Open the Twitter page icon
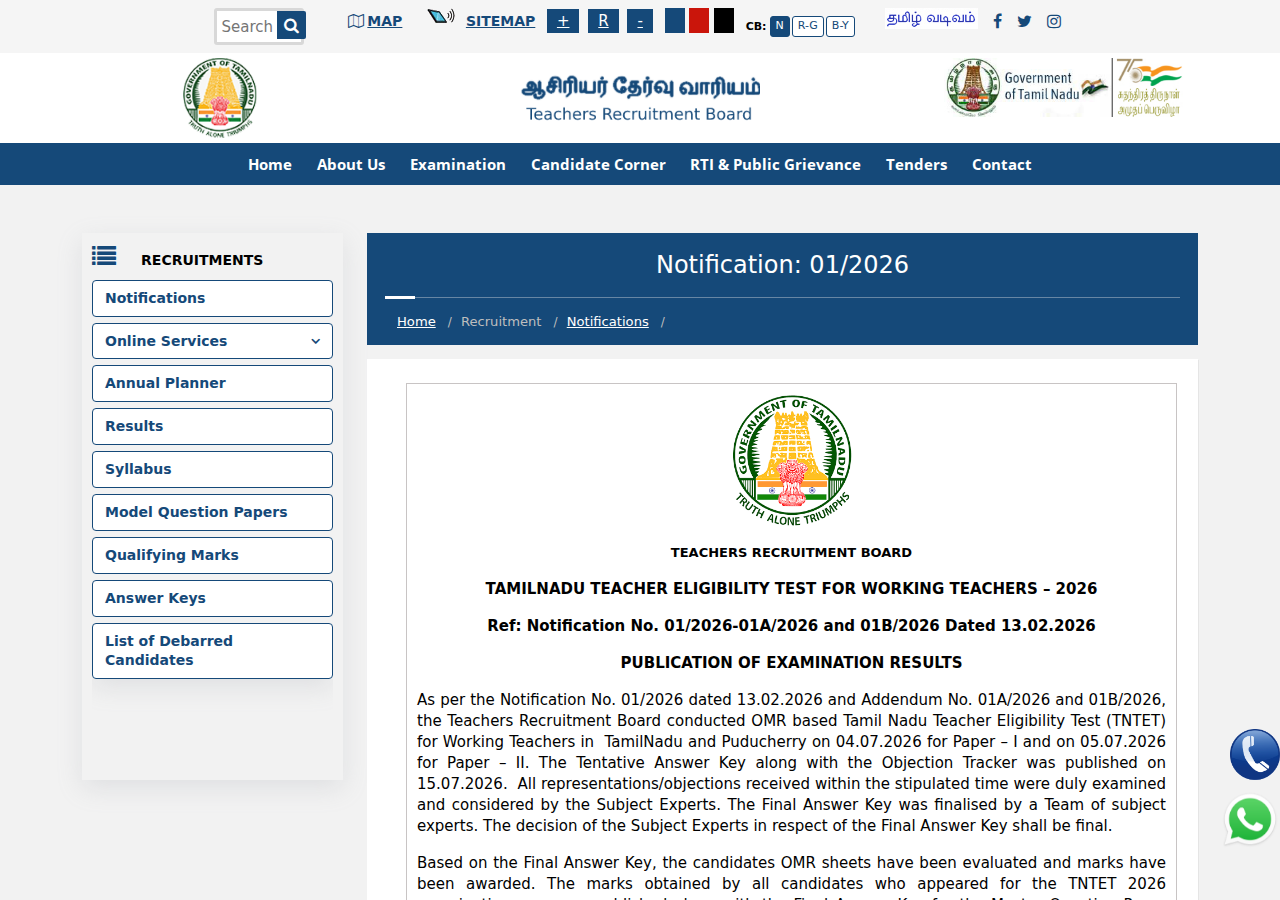This screenshot has height=900, width=1280. 1024,21
